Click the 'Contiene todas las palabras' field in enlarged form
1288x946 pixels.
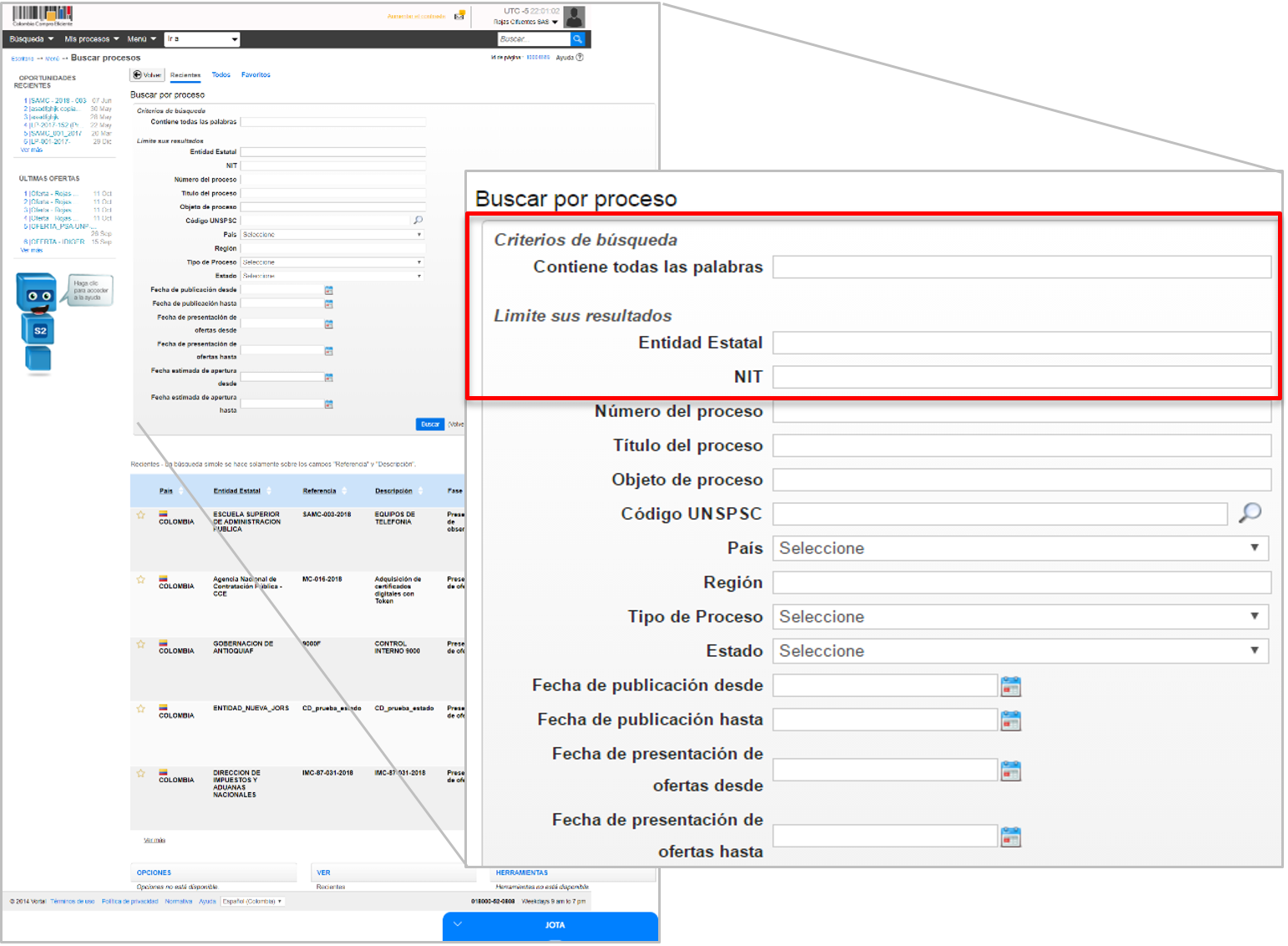pos(1021,267)
